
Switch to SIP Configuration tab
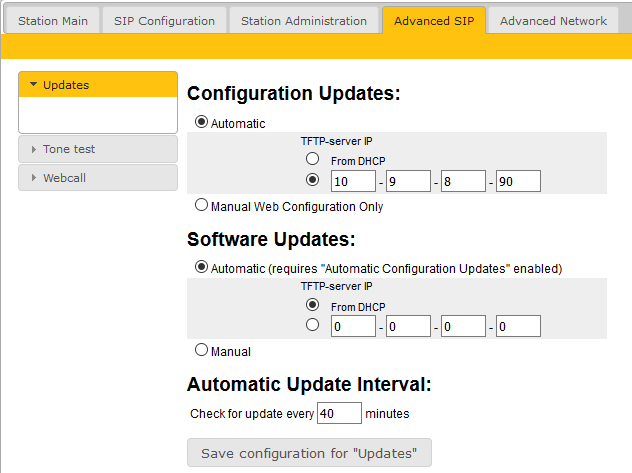tap(164, 20)
